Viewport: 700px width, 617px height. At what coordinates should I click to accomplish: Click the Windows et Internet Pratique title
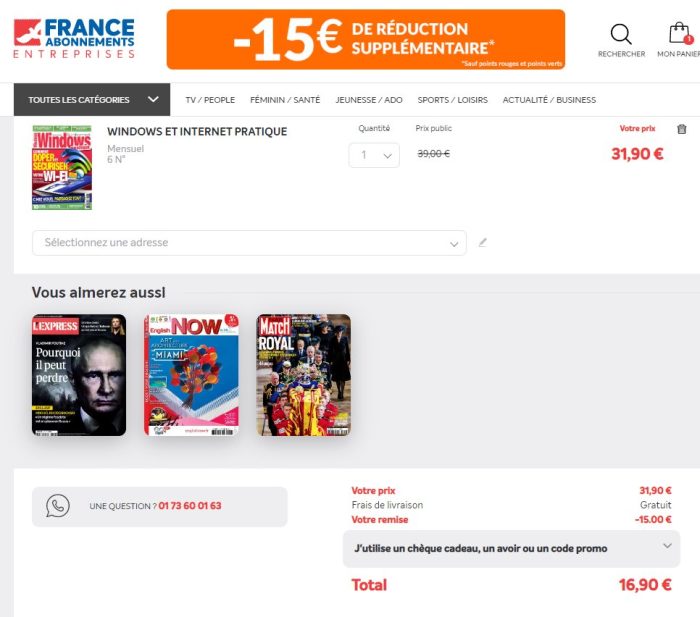click(197, 132)
